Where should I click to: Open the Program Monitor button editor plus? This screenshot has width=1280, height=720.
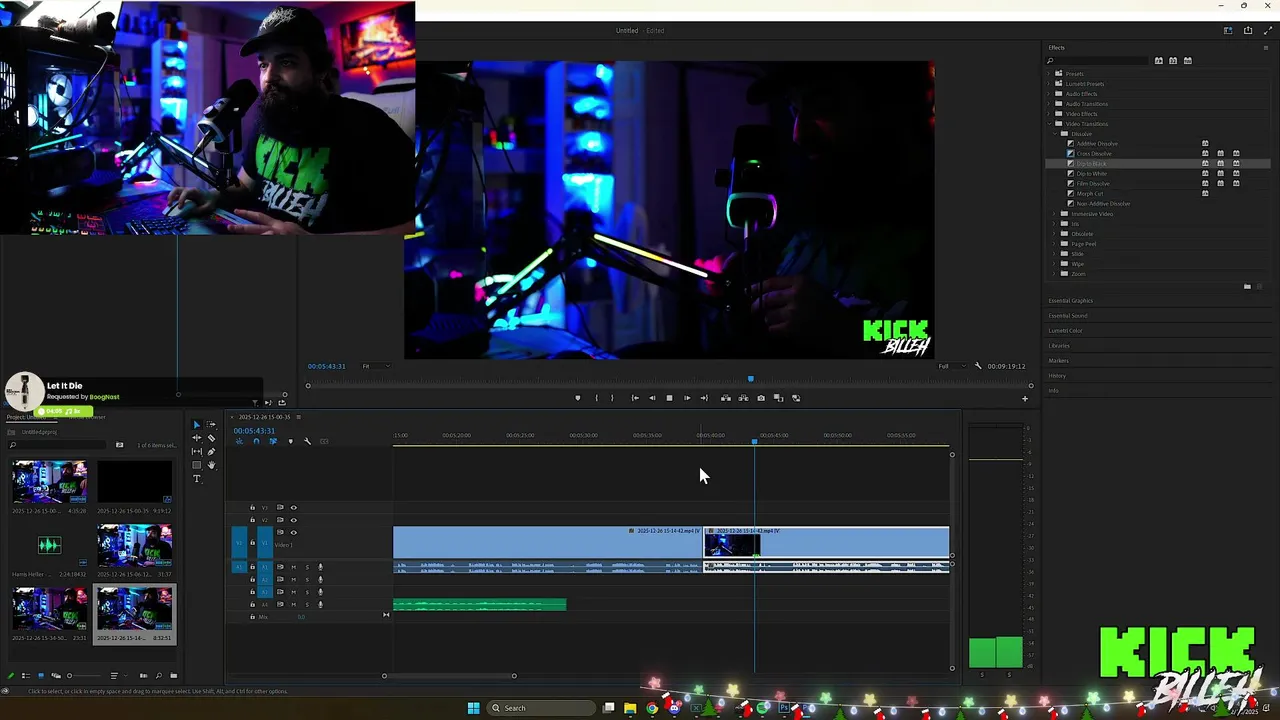[1024, 399]
